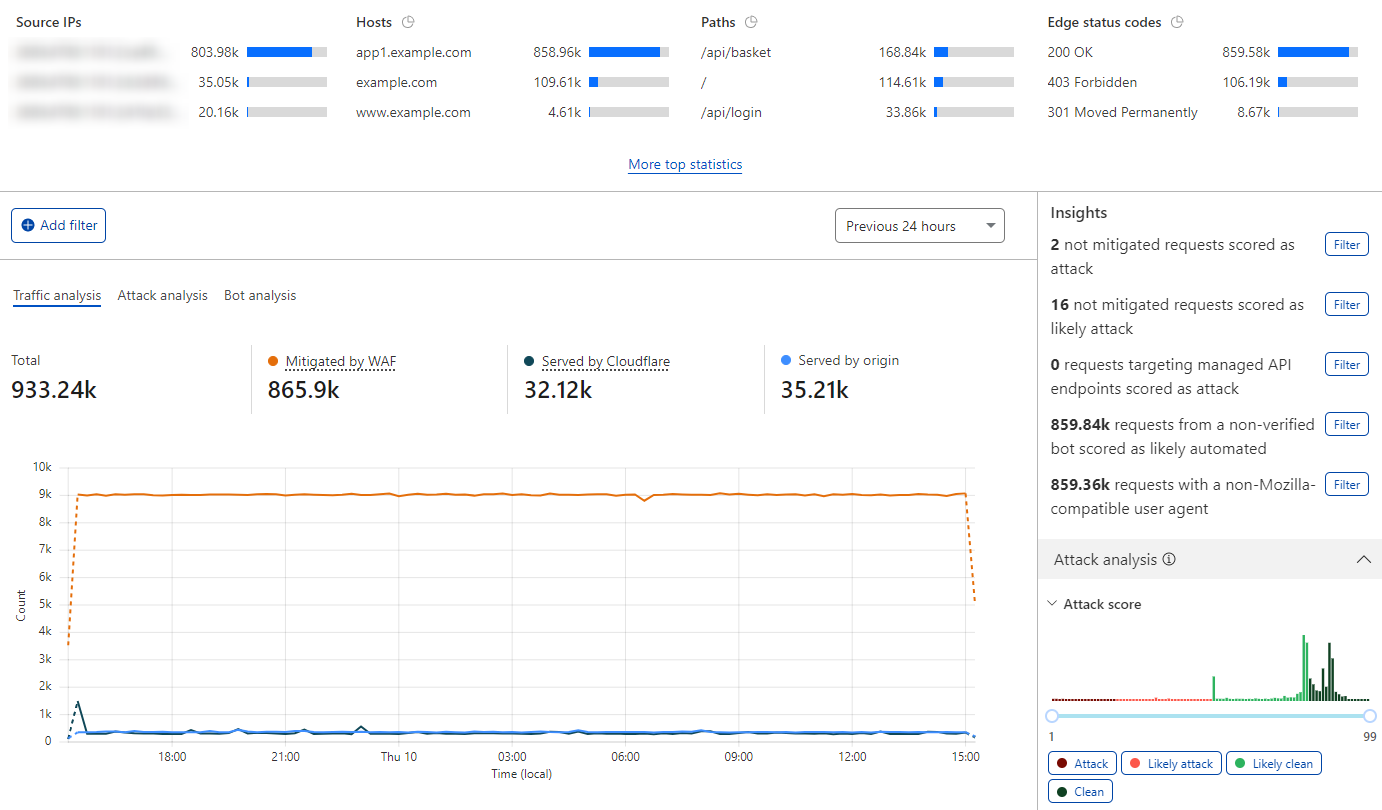1382x810 pixels.
Task: Click the clock icon beside the Hosts header
Action: pyautogui.click(x=407, y=21)
